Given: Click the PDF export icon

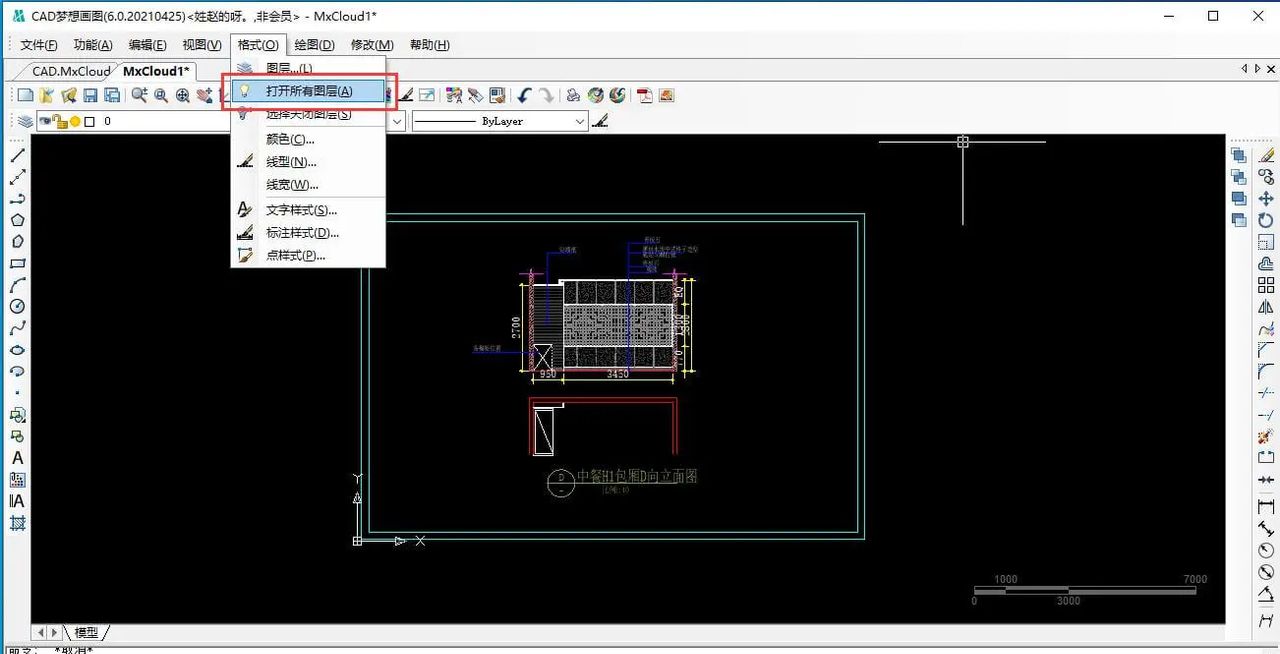Looking at the screenshot, I should coord(645,95).
